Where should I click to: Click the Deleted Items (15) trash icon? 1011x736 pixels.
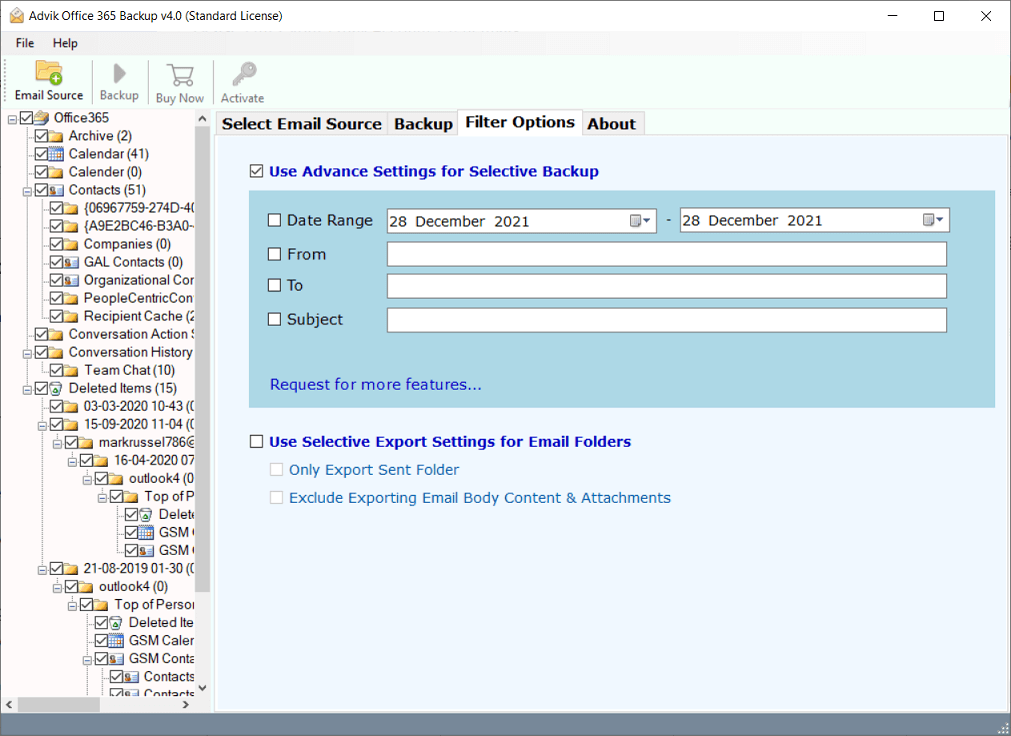coord(56,388)
